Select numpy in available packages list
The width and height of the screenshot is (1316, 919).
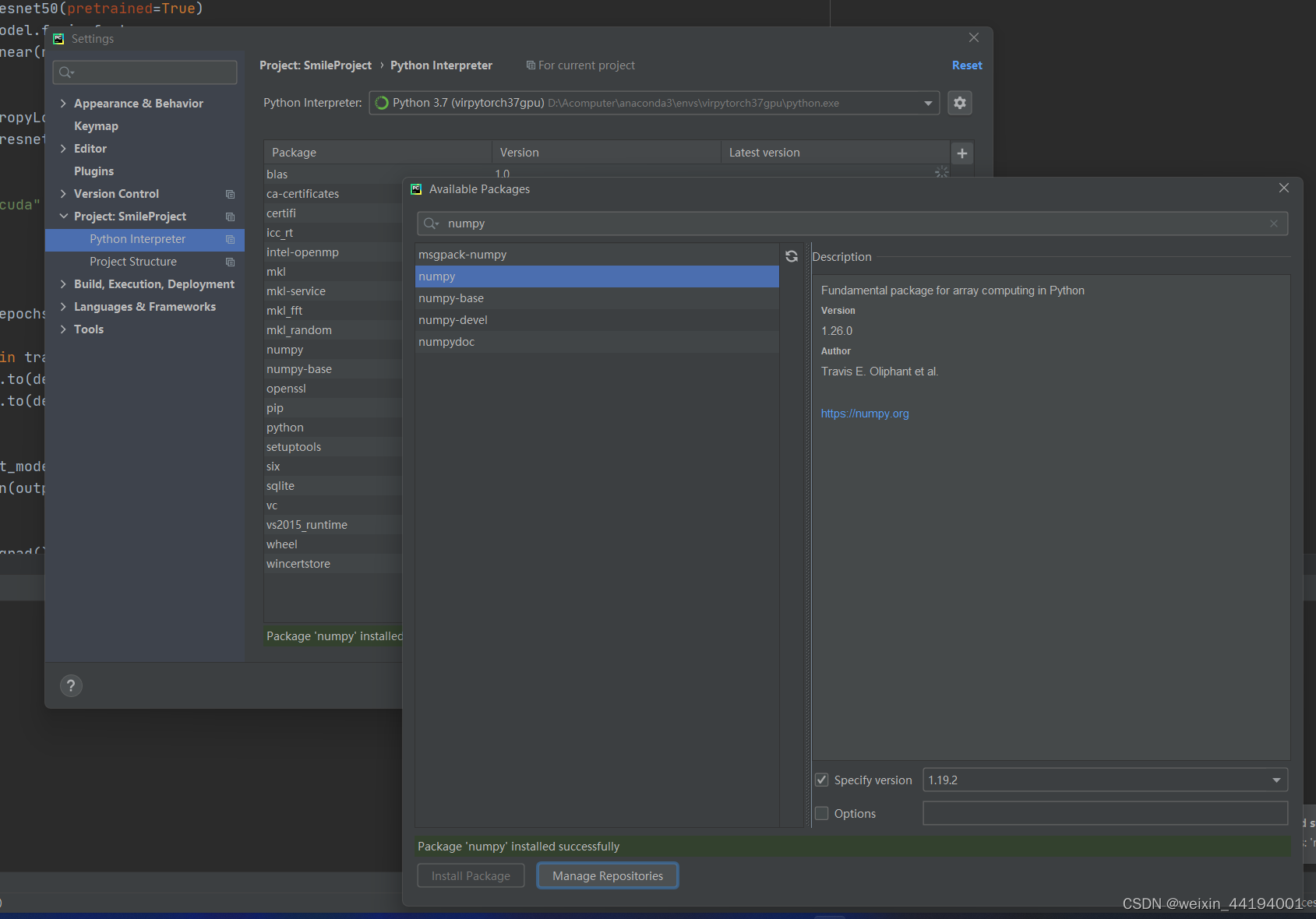[597, 276]
